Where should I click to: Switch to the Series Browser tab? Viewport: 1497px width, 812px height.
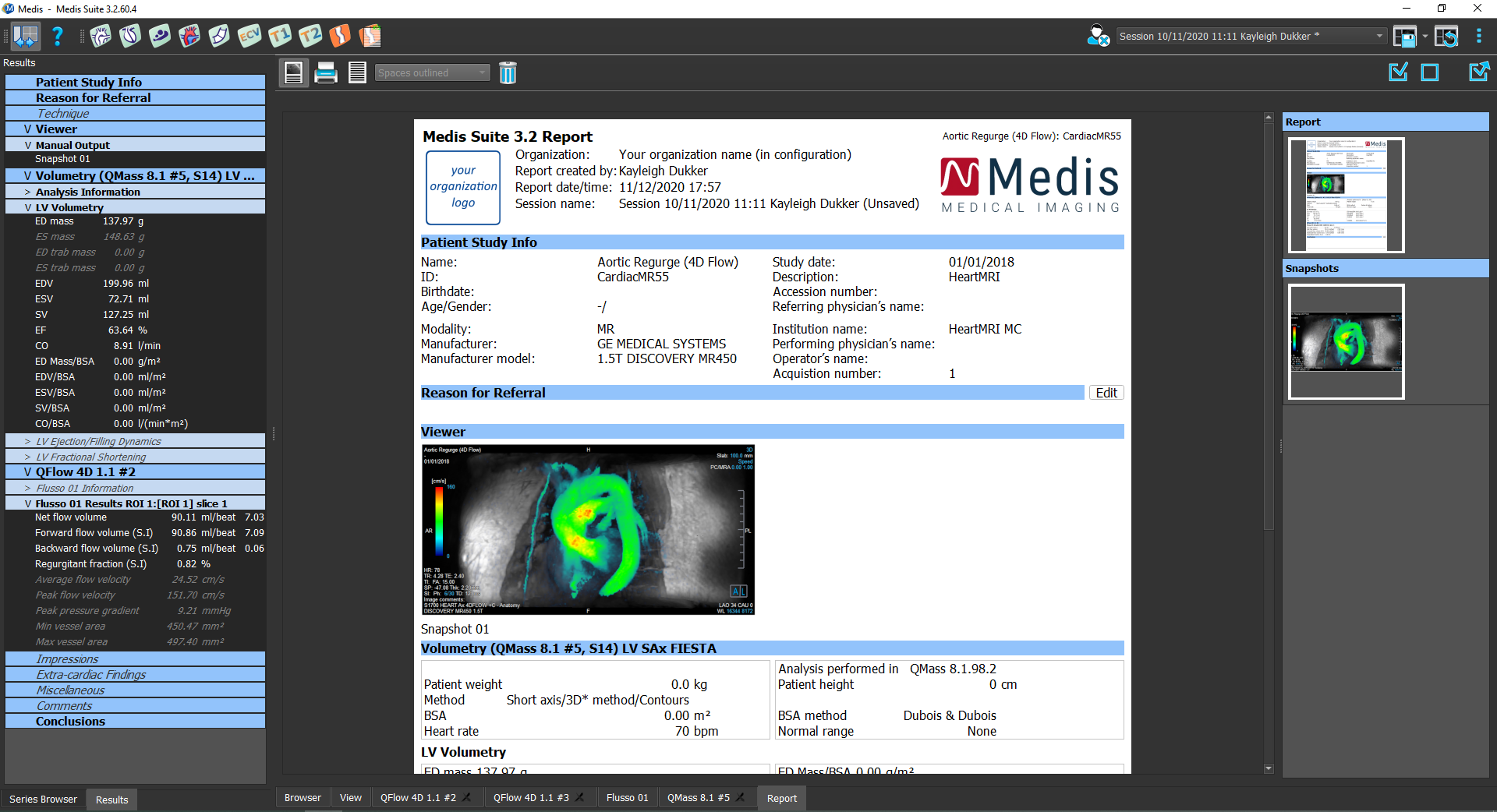point(43,799)
